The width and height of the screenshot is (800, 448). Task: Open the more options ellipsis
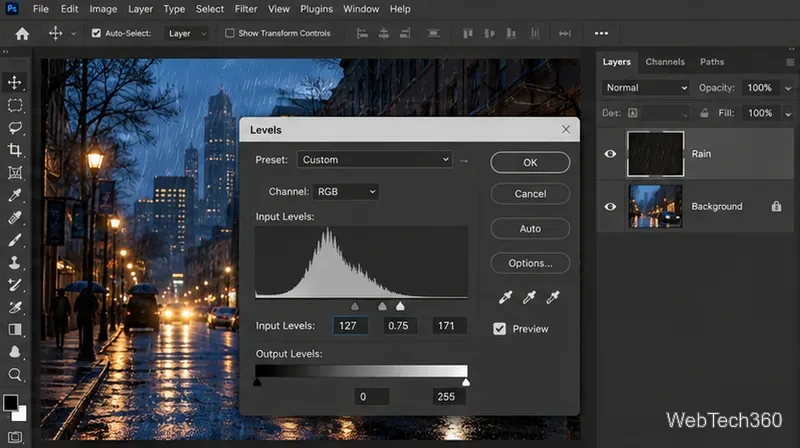coord(601,34)
